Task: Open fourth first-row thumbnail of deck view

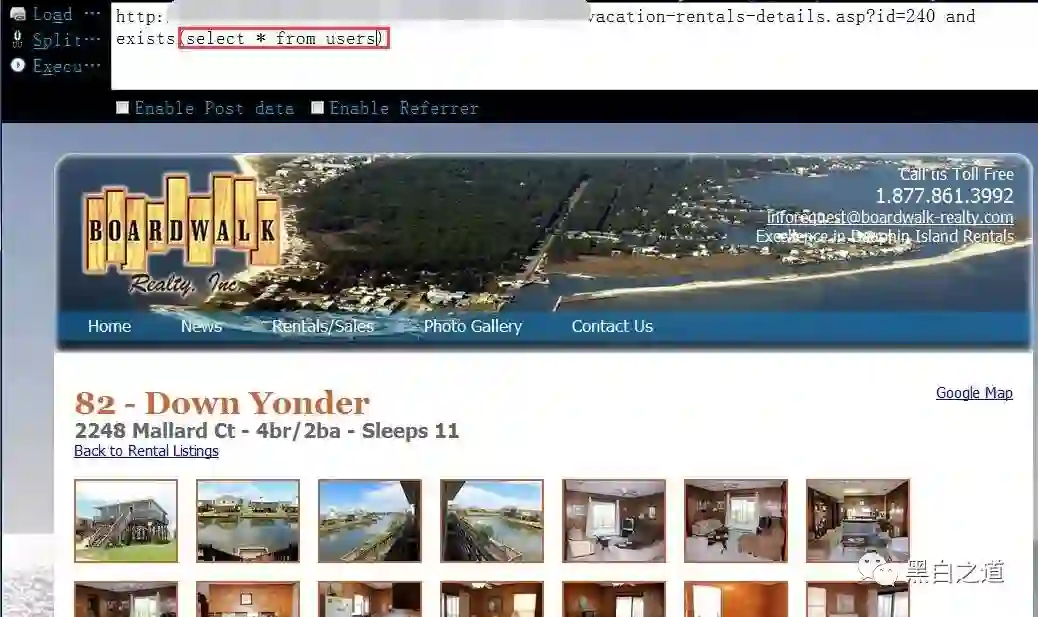Action: click(x=492, y=521)
